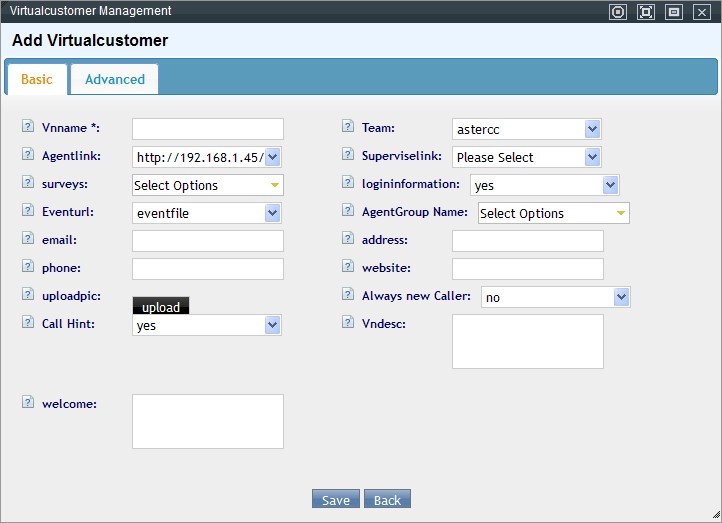
Task: Click the help icon next to Agentlink
Action: 27,155
